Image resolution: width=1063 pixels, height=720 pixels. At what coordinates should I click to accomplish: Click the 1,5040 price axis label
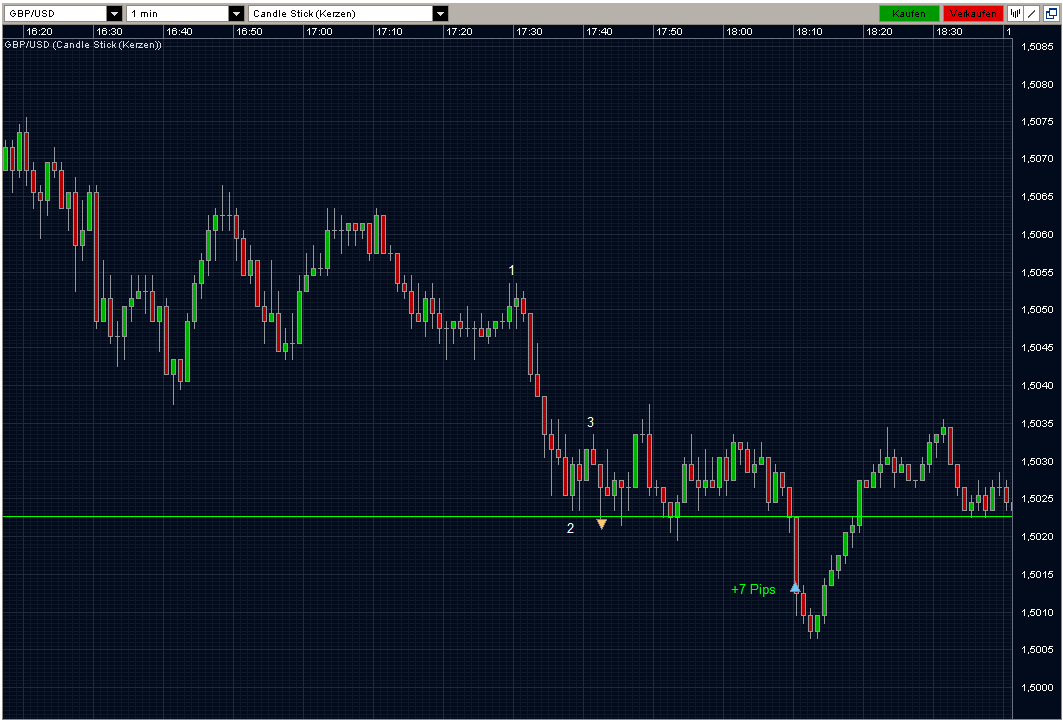click(x=1037, y=386)
